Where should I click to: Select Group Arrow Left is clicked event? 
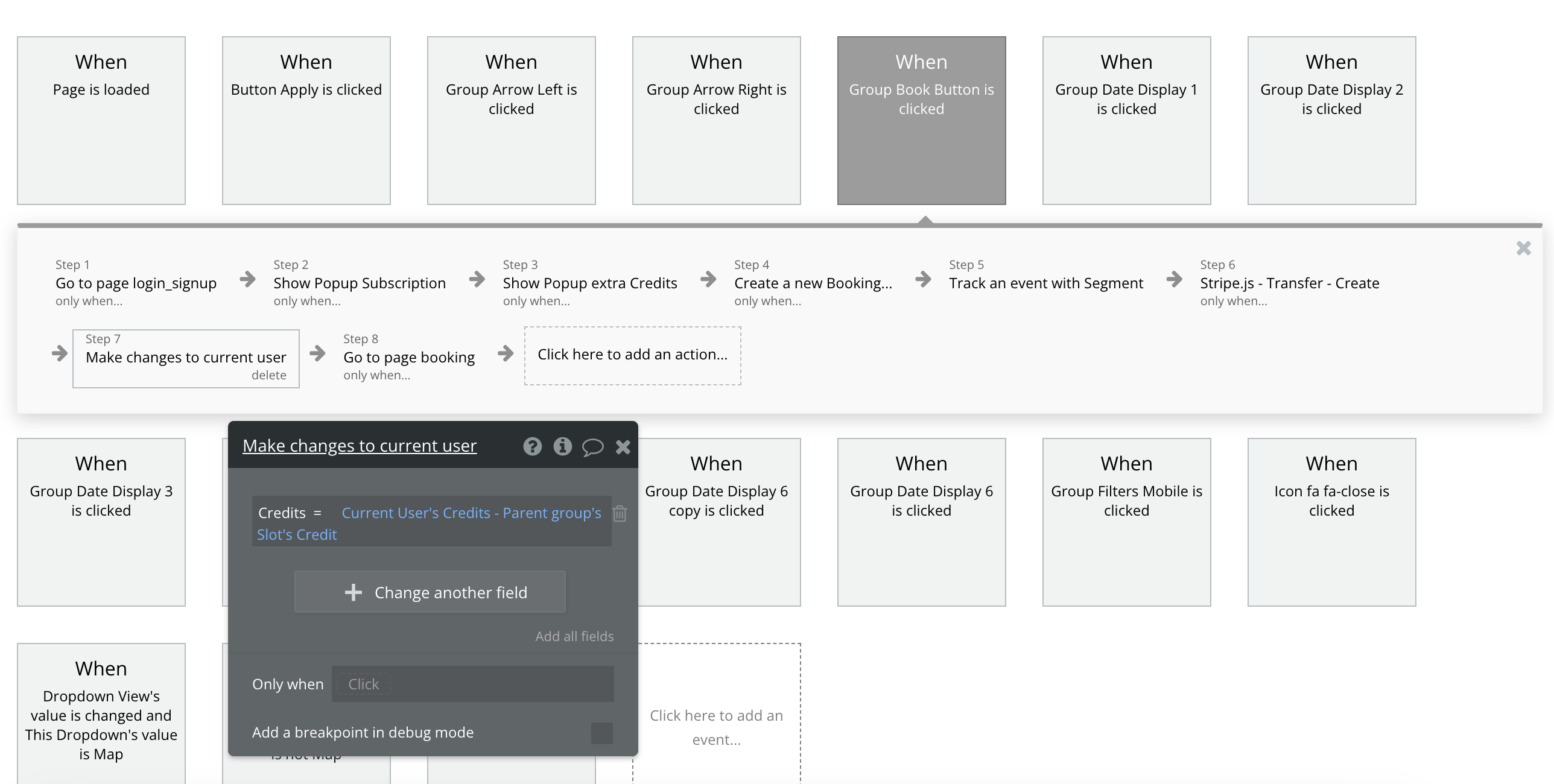511,120
